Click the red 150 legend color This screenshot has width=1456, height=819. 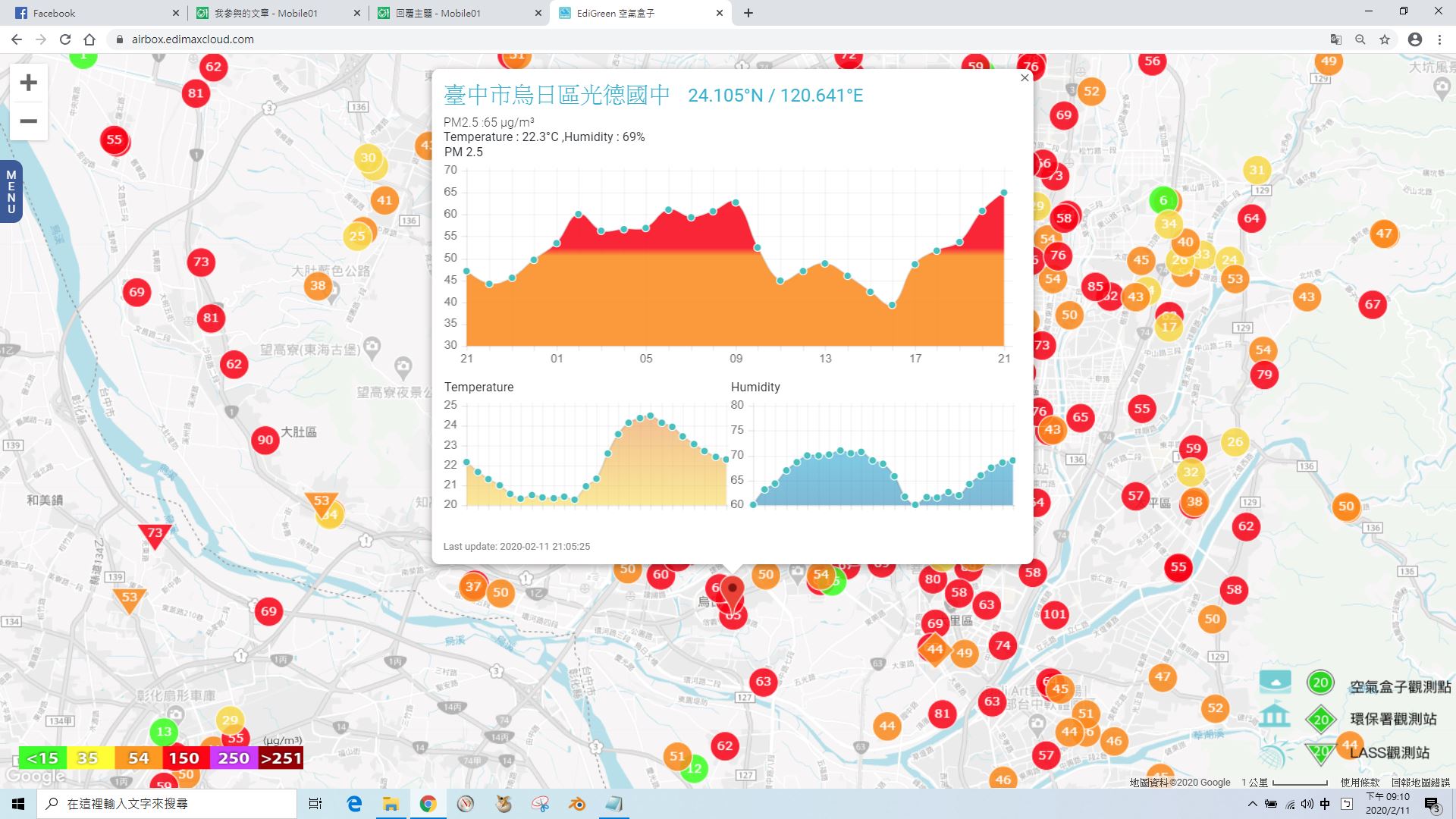(184, 758)
